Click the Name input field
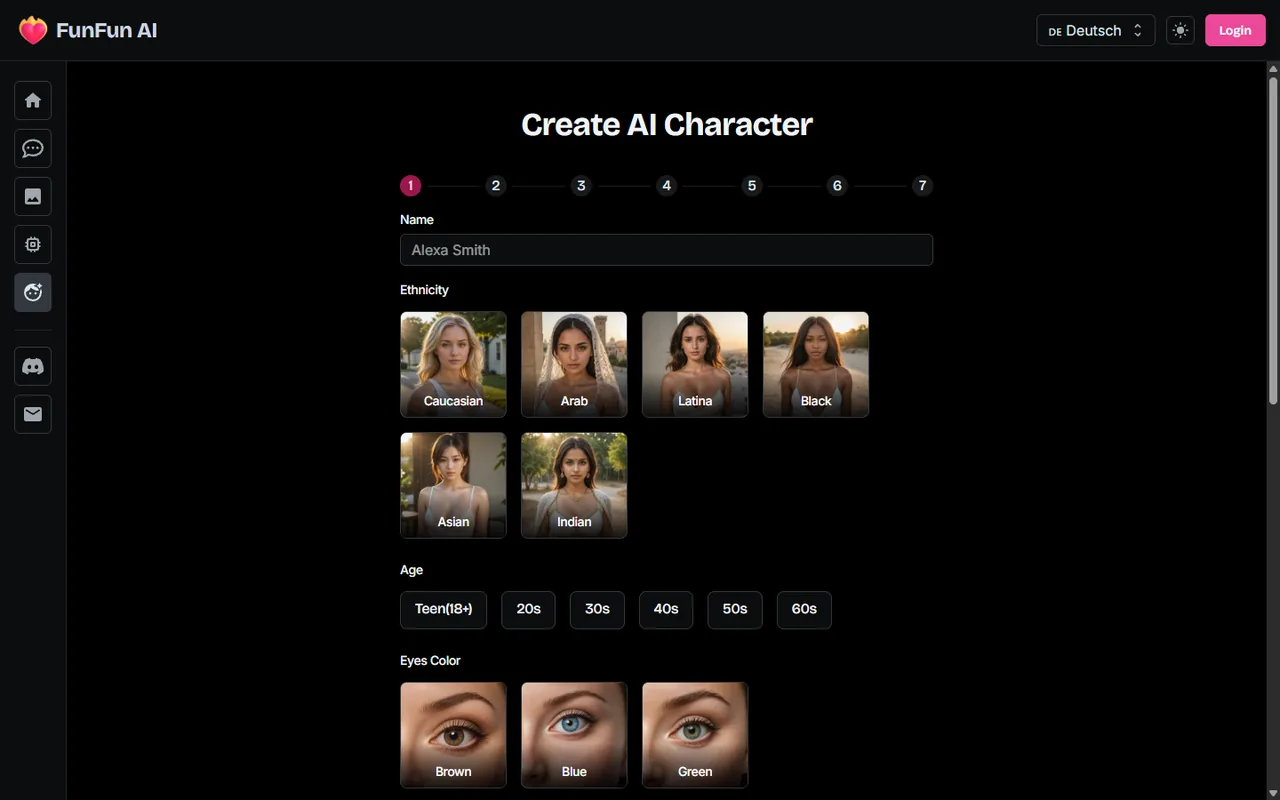The image size is (1280, 800). tap(666, 250)
